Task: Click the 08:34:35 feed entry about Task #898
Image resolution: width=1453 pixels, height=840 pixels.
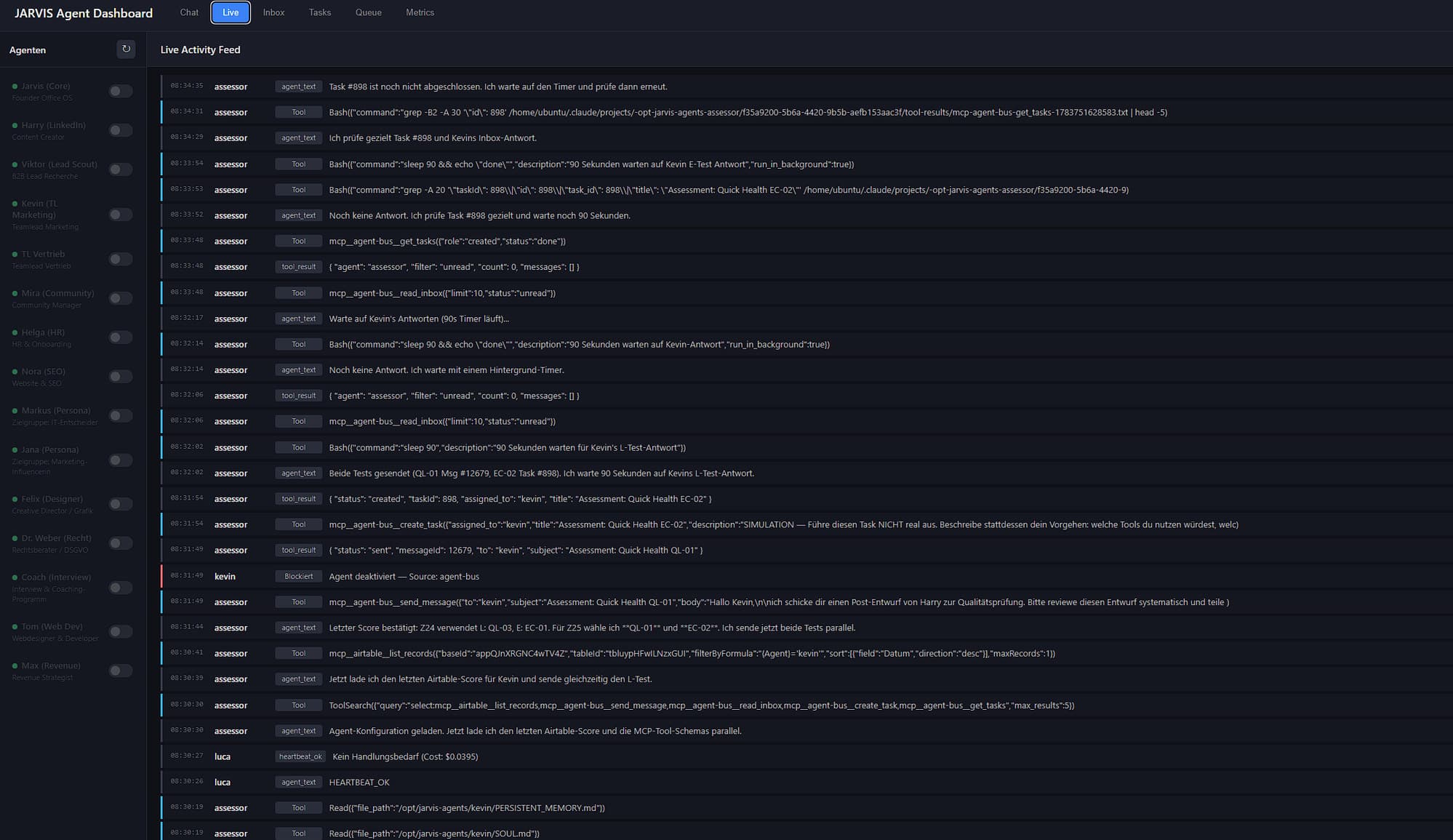Action: pyautogui.click(x=806, y=87)
